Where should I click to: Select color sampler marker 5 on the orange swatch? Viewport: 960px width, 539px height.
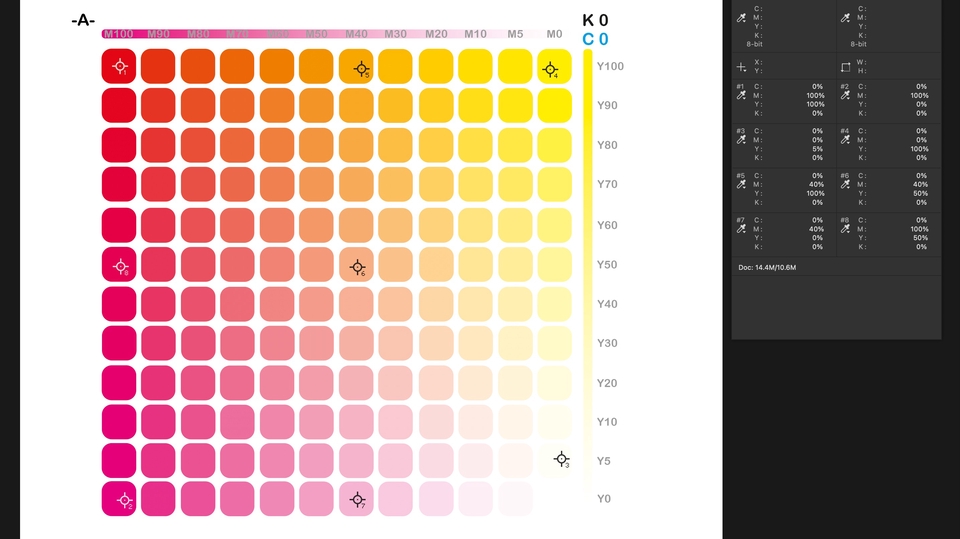[360, 69]
